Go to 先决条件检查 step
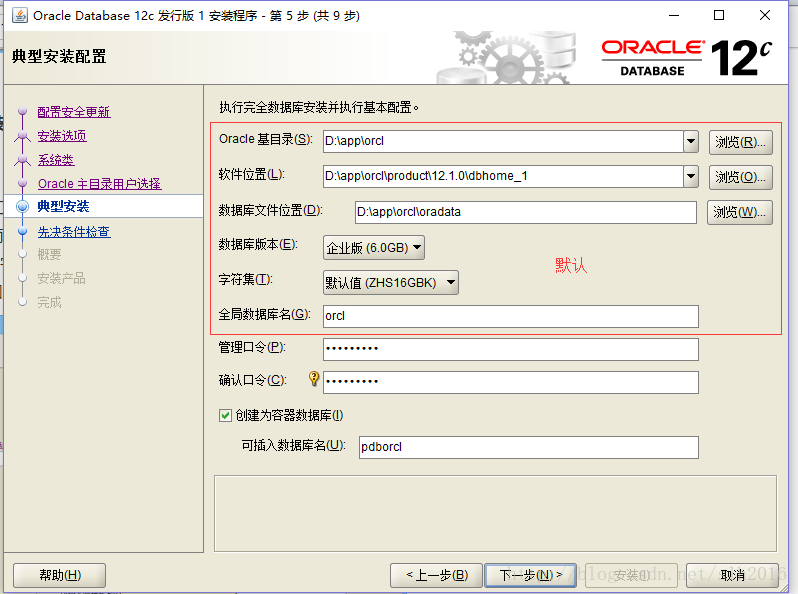Image resolution: width=798 pixels, height=594 pixels. 74,232
